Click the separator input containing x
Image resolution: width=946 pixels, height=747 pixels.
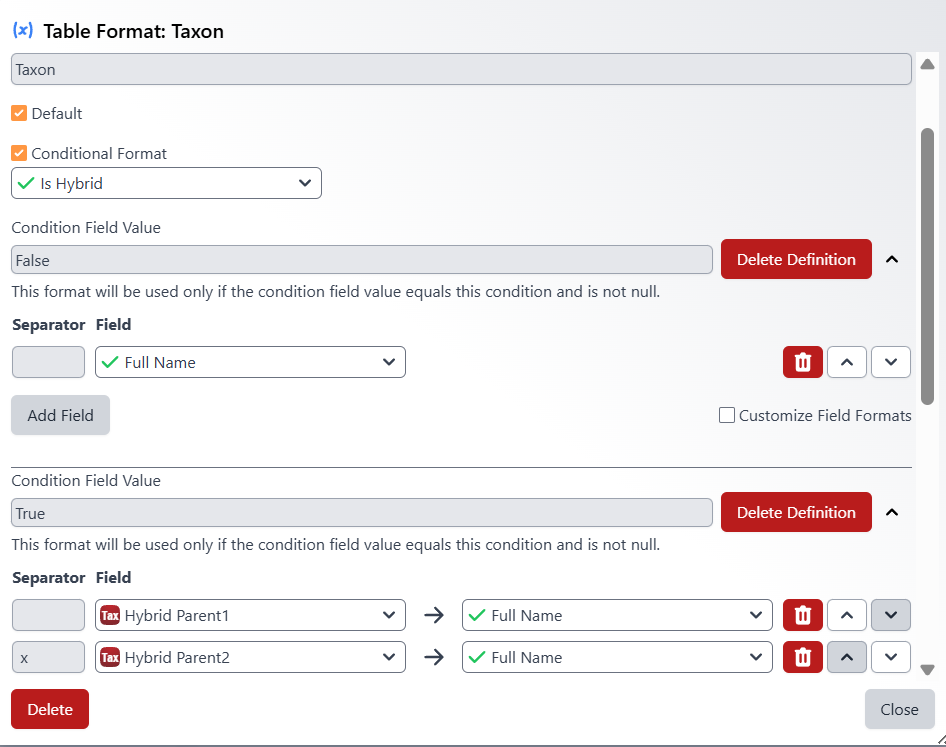click(x=48, y=657)
